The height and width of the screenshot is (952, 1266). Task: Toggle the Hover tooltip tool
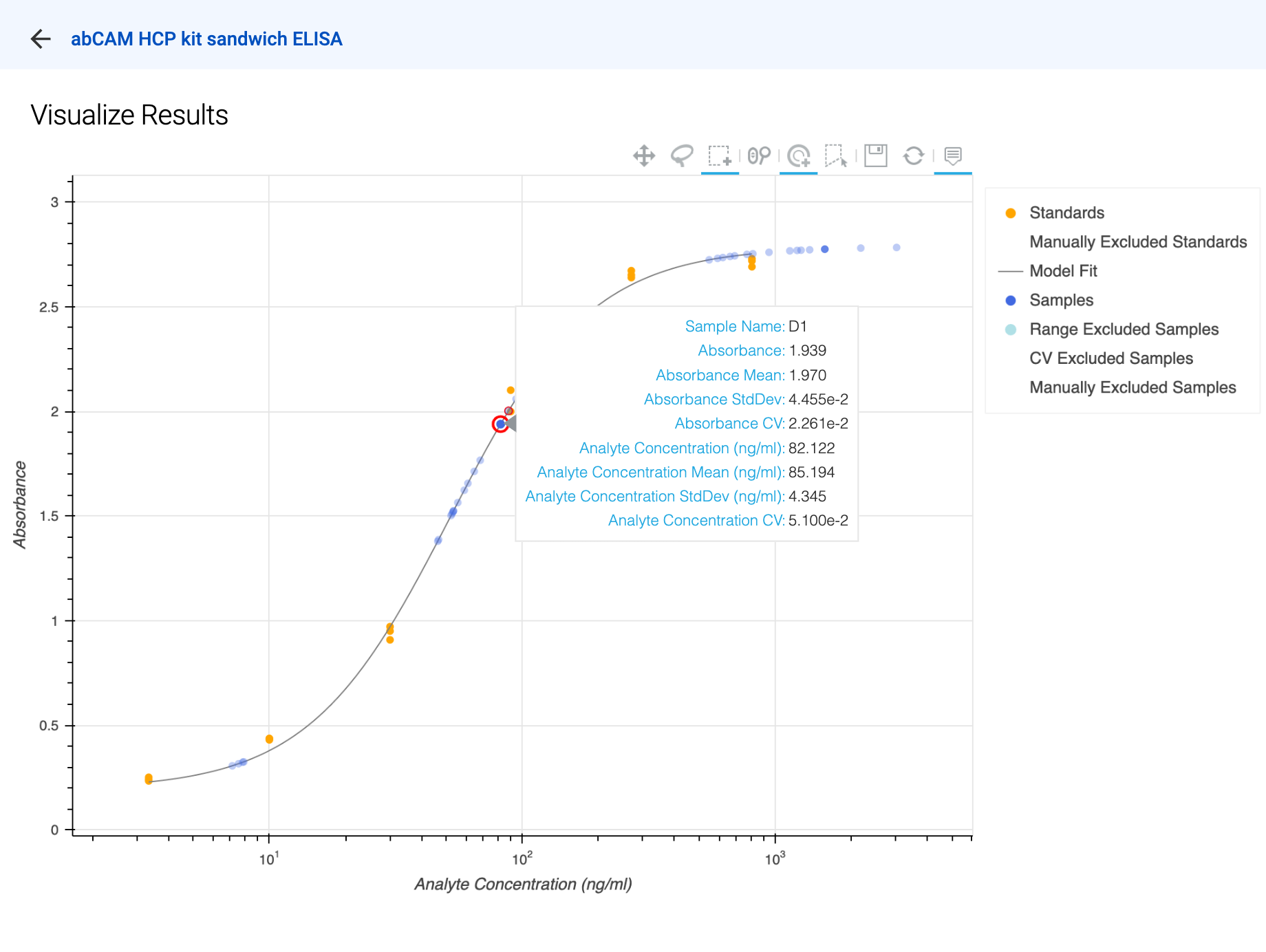click(x=953, y=156)
